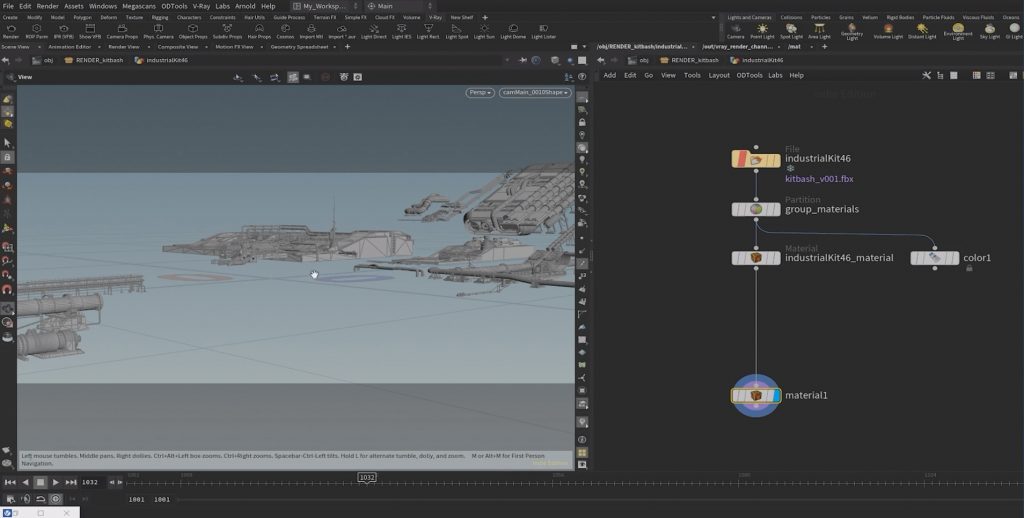Open the My_Workspace desktop dropdown
The height and width of the screenshot is (518, 1024).
327,6
